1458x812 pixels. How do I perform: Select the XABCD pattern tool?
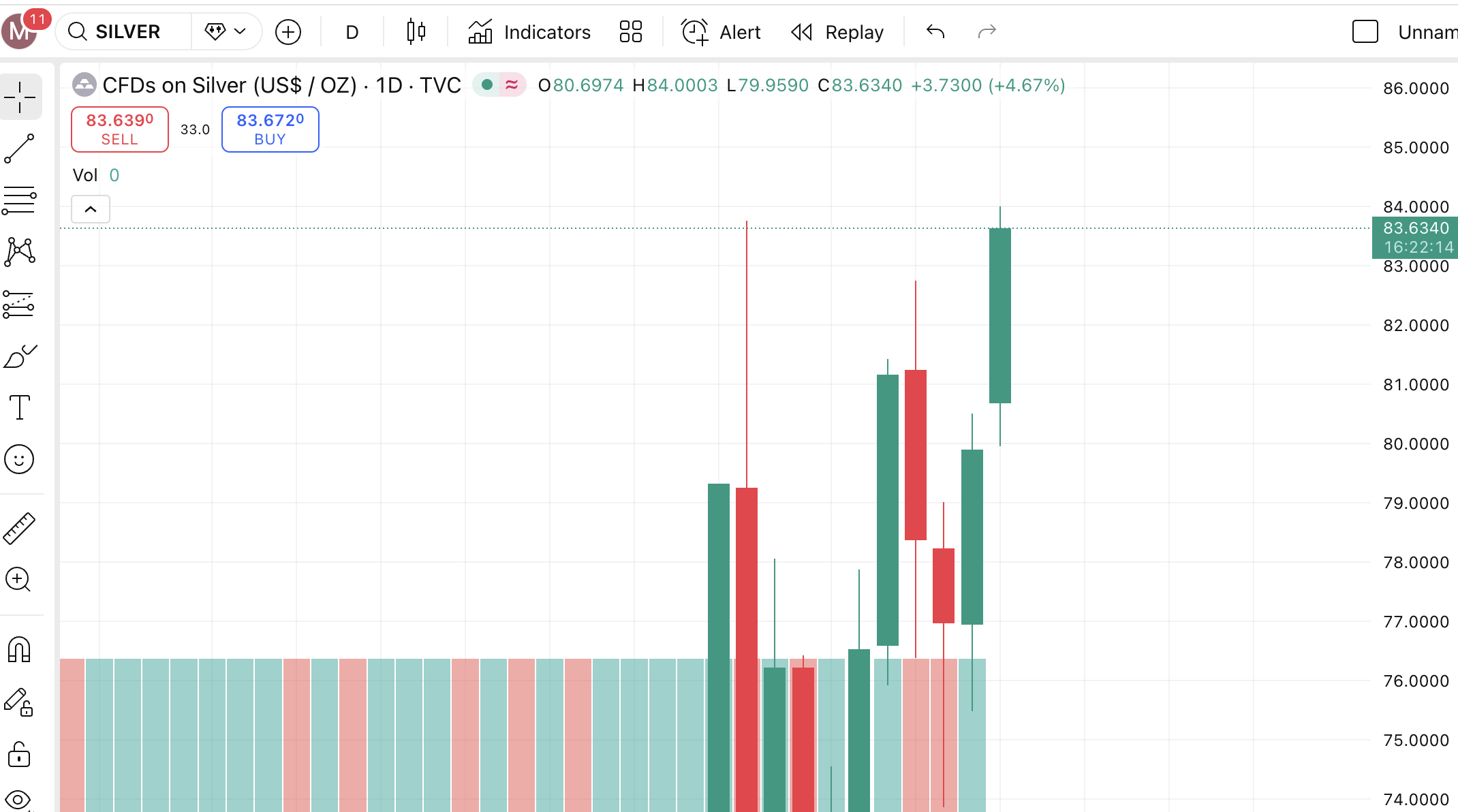click(x=20, y=252)
